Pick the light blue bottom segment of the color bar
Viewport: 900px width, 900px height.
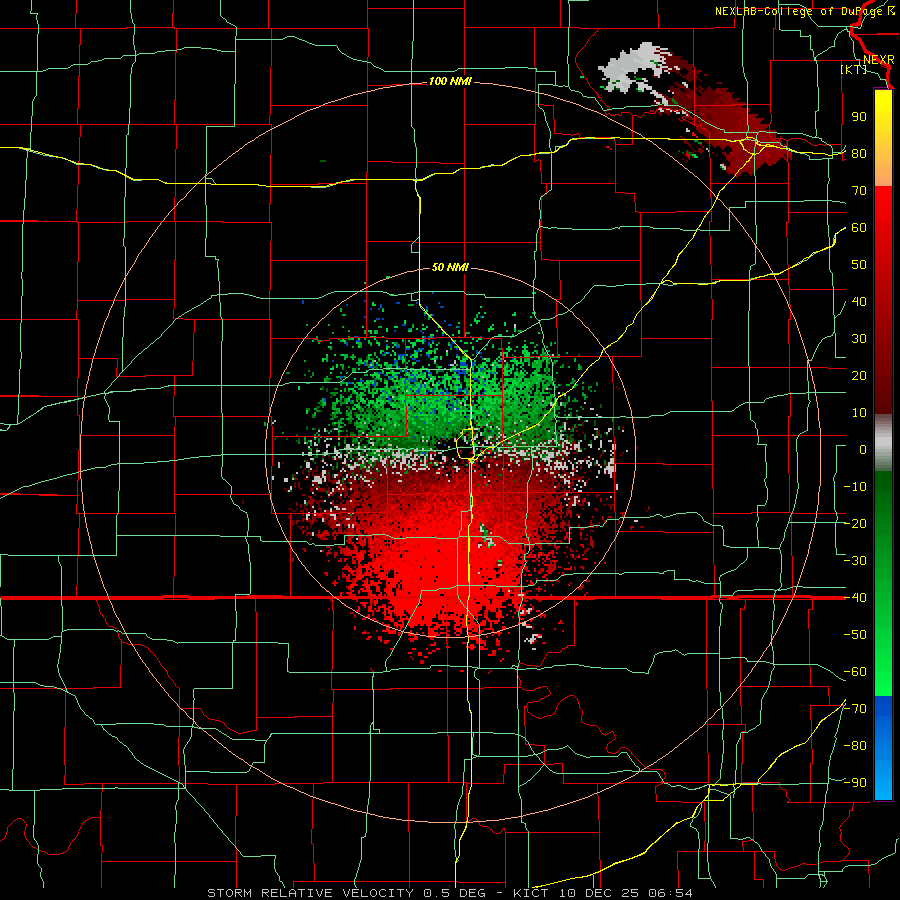[x=883, y=781]
